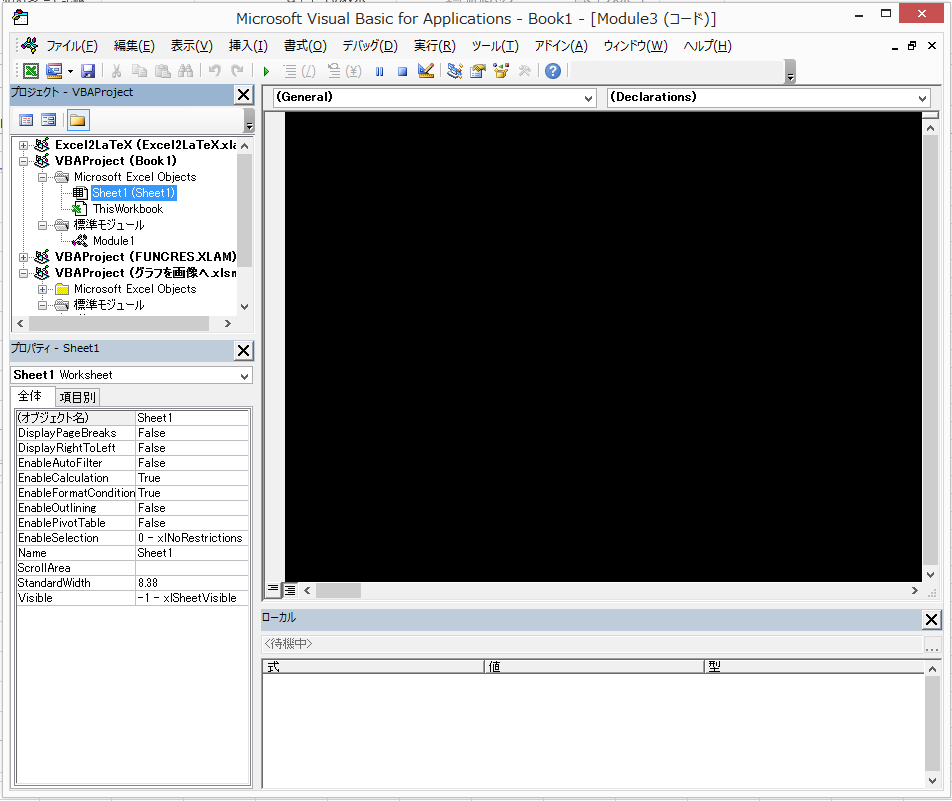The height and width of the screenshot is (801, 952).
Task: Click the Insert UserForm toolbar icon
Action: [x=54, y=71]
